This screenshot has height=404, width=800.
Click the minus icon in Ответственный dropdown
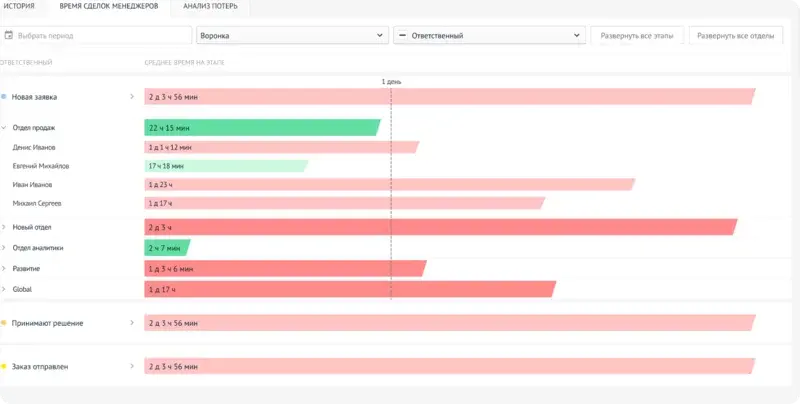(403, 36)
